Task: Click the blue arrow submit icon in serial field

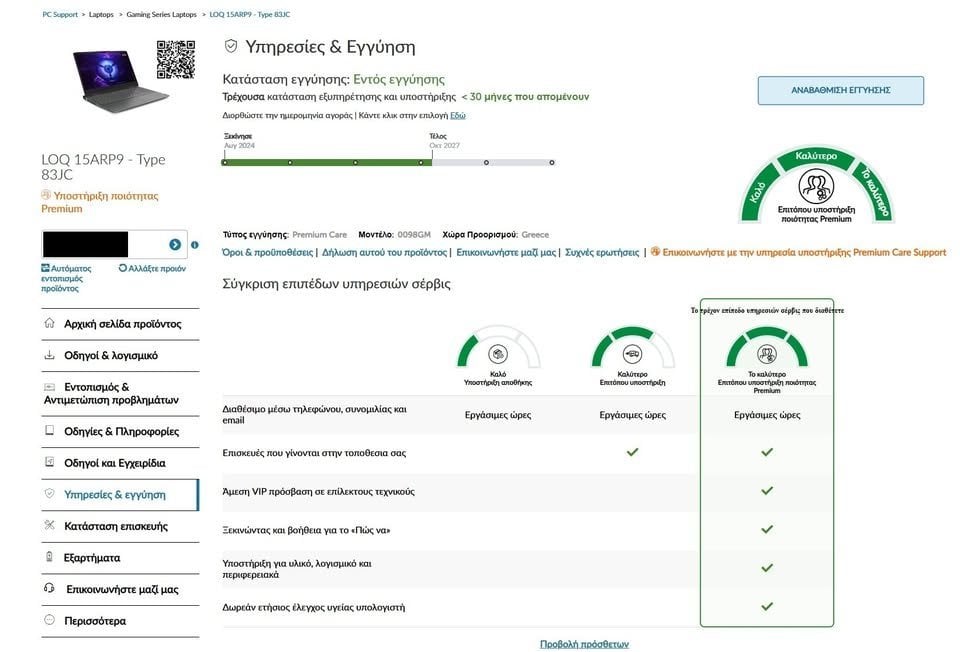Action: pos(175,244)
